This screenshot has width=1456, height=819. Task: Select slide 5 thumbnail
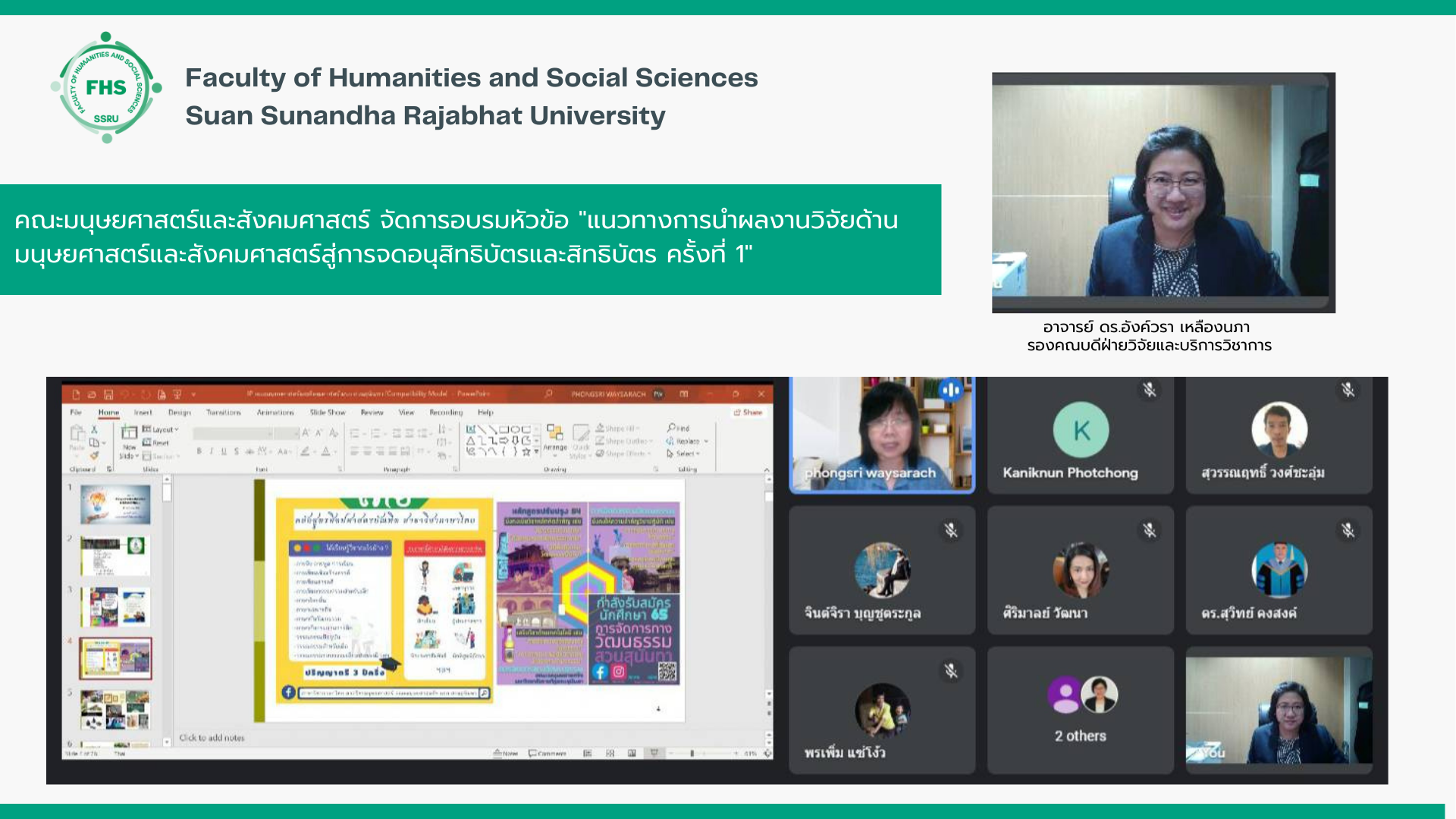tap(115, 710)
